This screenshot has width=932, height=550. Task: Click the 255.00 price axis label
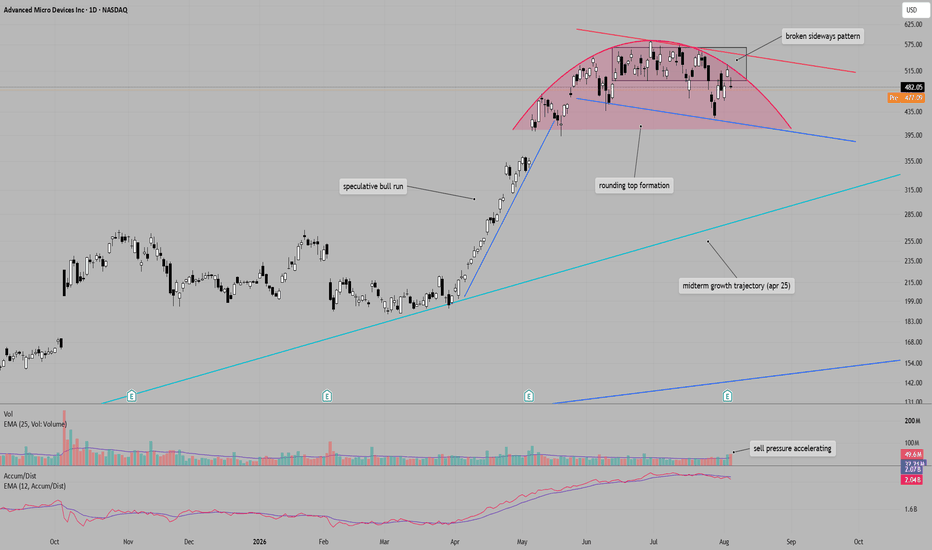913,241
